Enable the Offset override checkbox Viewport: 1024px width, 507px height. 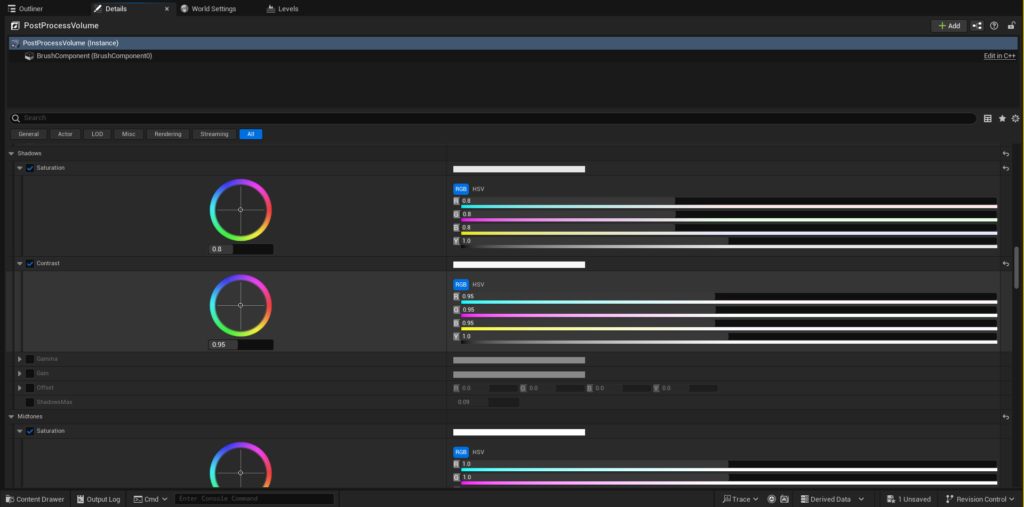tap(30, 388)
